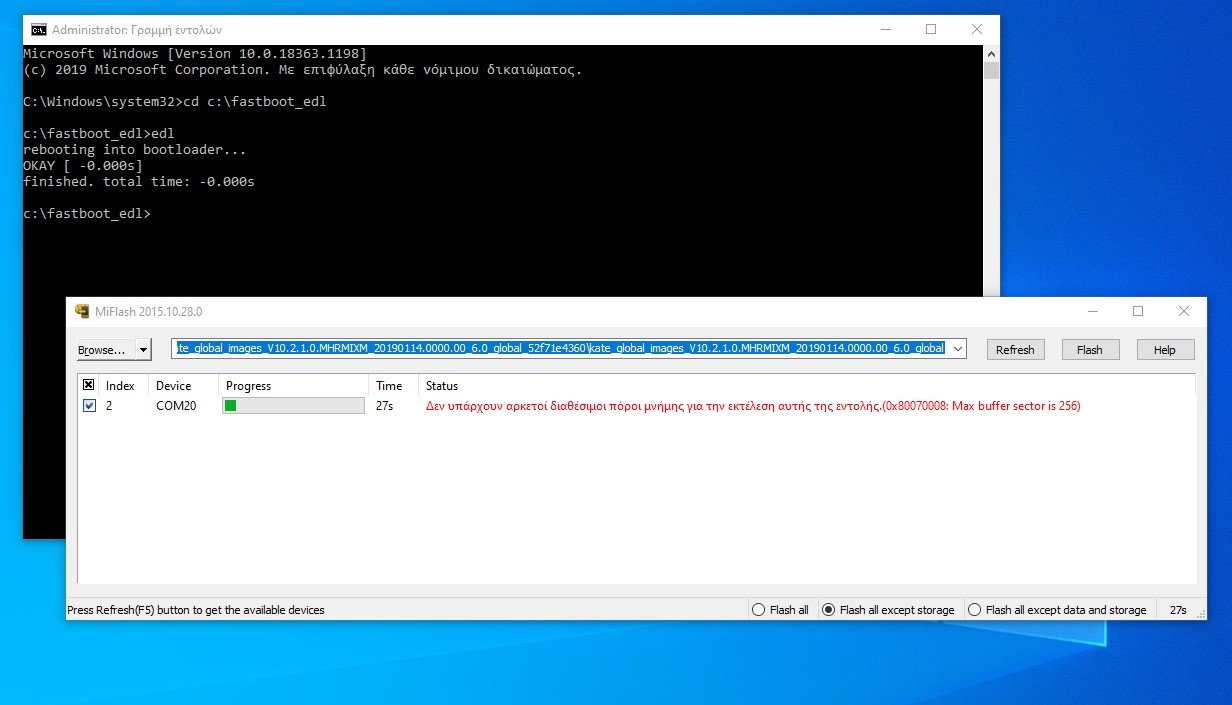The image size is (1232, 705).
Task: Click "rebooting into bootloader..." line in console
Action: click(135, 150)
